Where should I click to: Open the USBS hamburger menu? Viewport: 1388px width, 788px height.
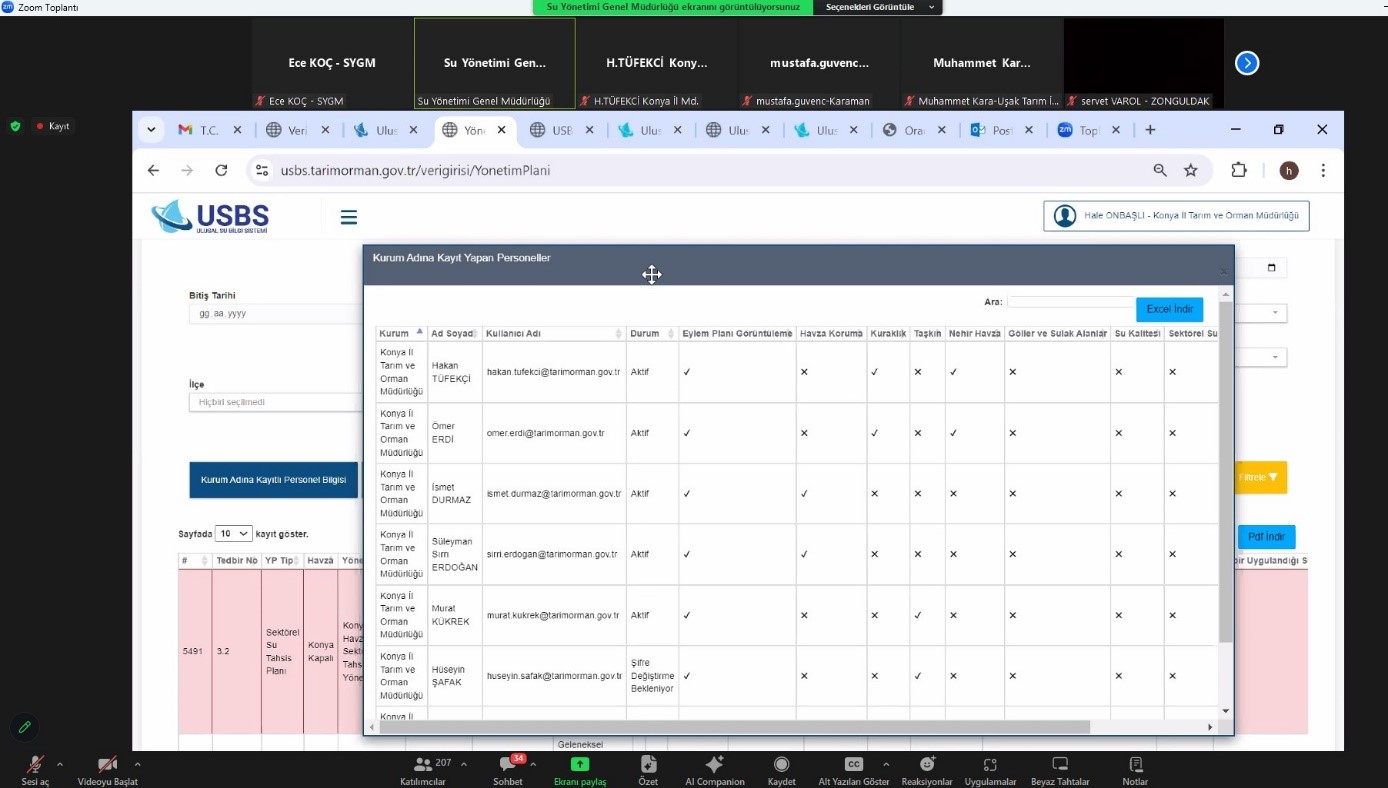point(349,217)
